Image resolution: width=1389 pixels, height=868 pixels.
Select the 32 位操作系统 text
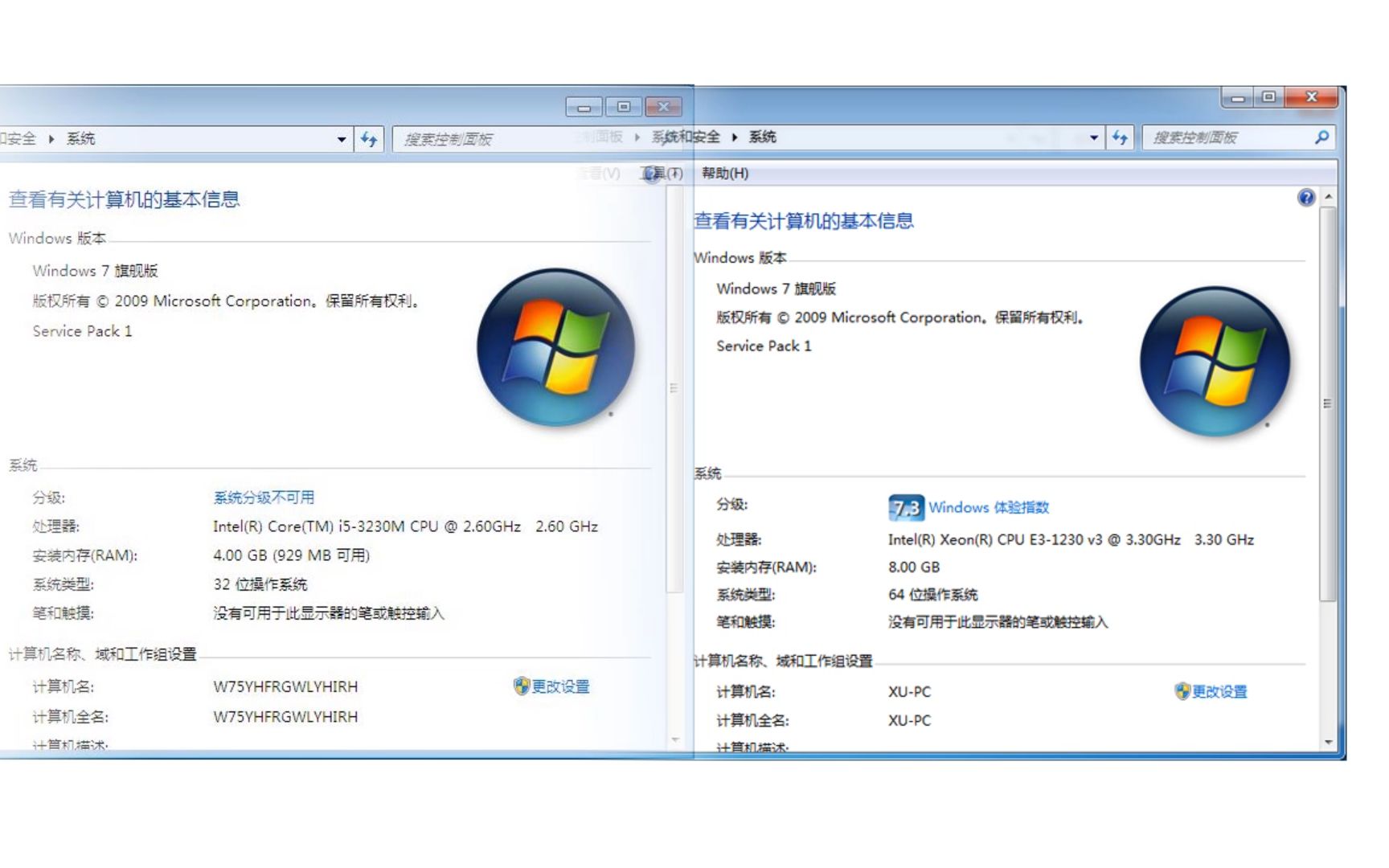[260, 584]
